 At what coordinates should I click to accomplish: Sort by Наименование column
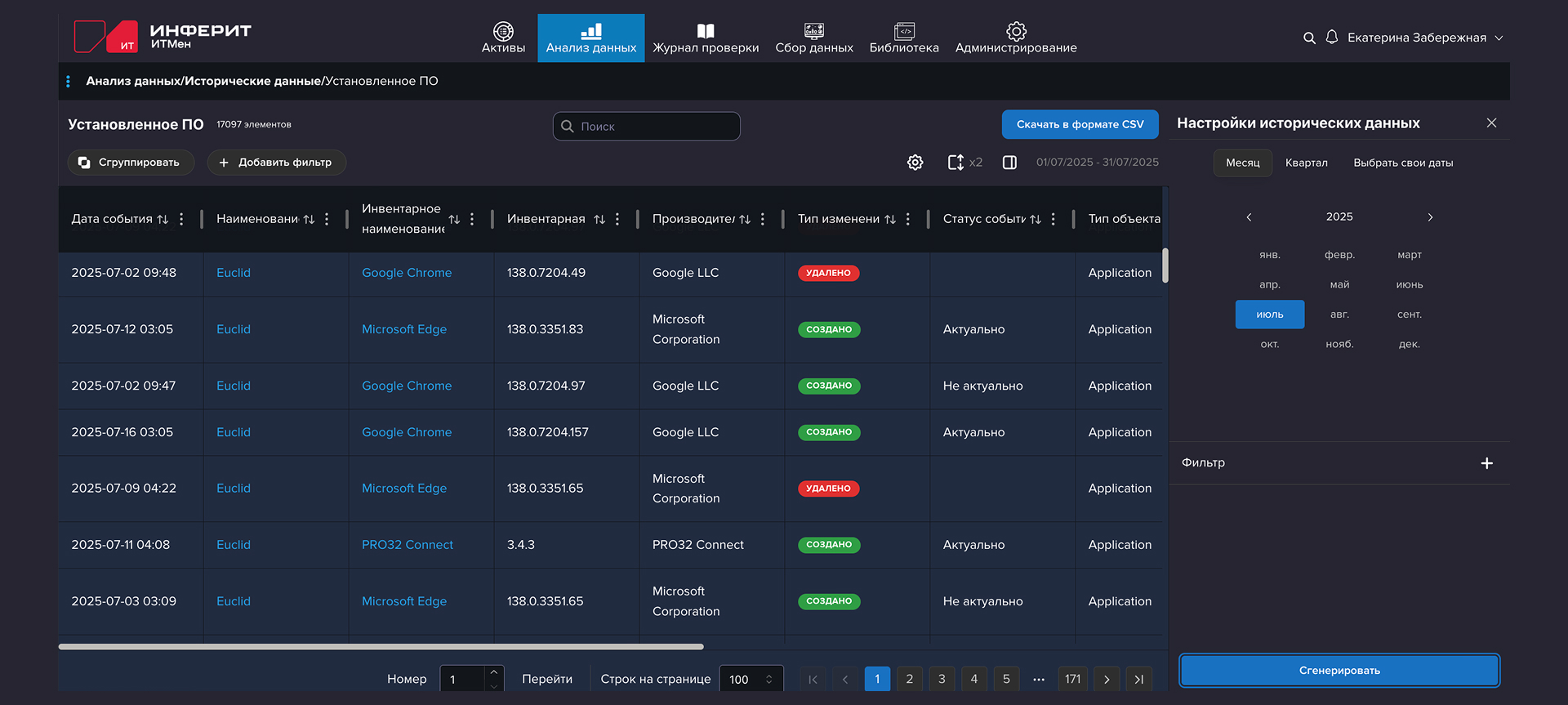pyautogui.click(x=309, y=219)
